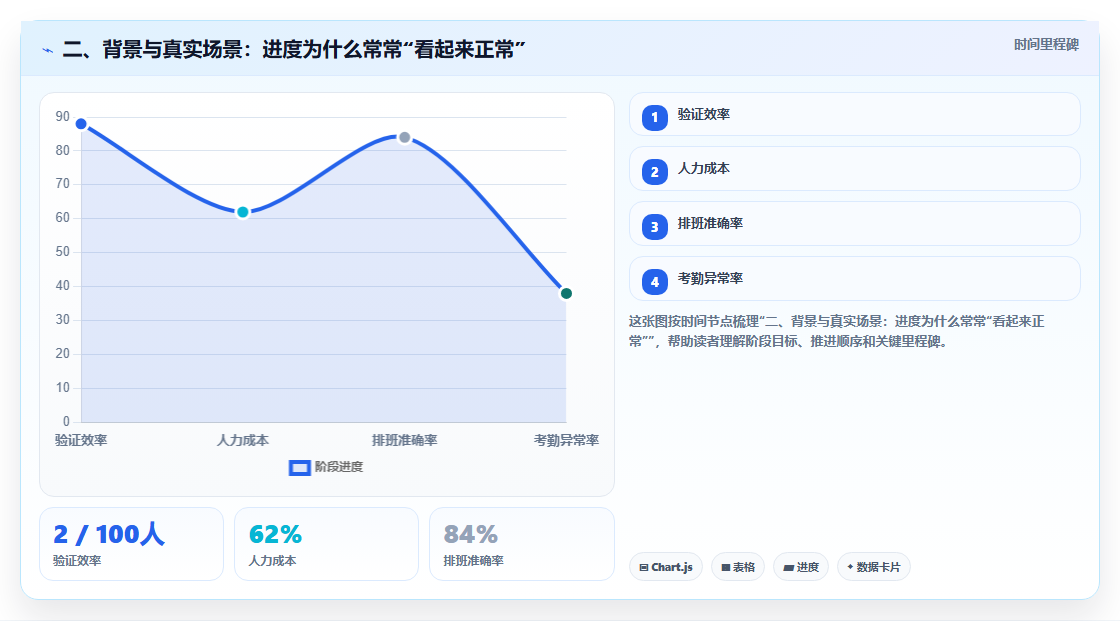Click the section title 二、背景与真实场景

[294, 50]
